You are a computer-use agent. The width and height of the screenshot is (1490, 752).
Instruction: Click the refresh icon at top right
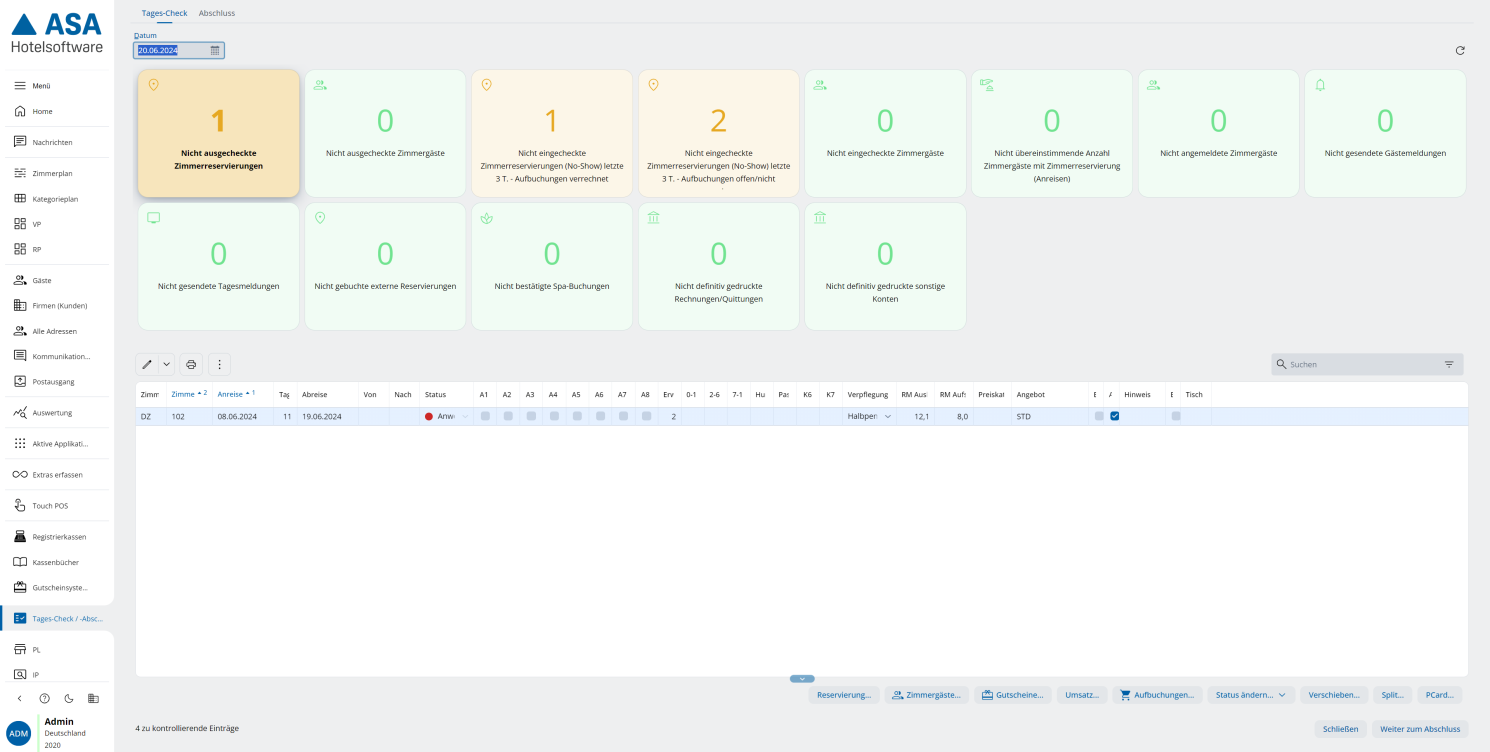[x=1460, y=50]
